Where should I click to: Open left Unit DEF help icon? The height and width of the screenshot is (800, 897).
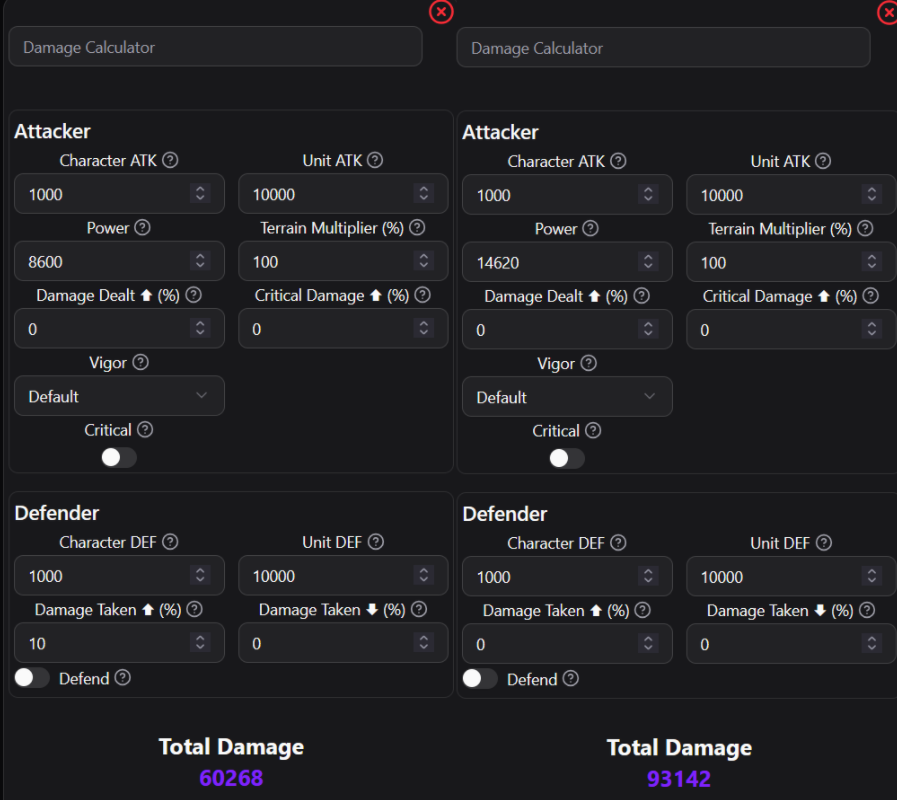click(375, 541)
